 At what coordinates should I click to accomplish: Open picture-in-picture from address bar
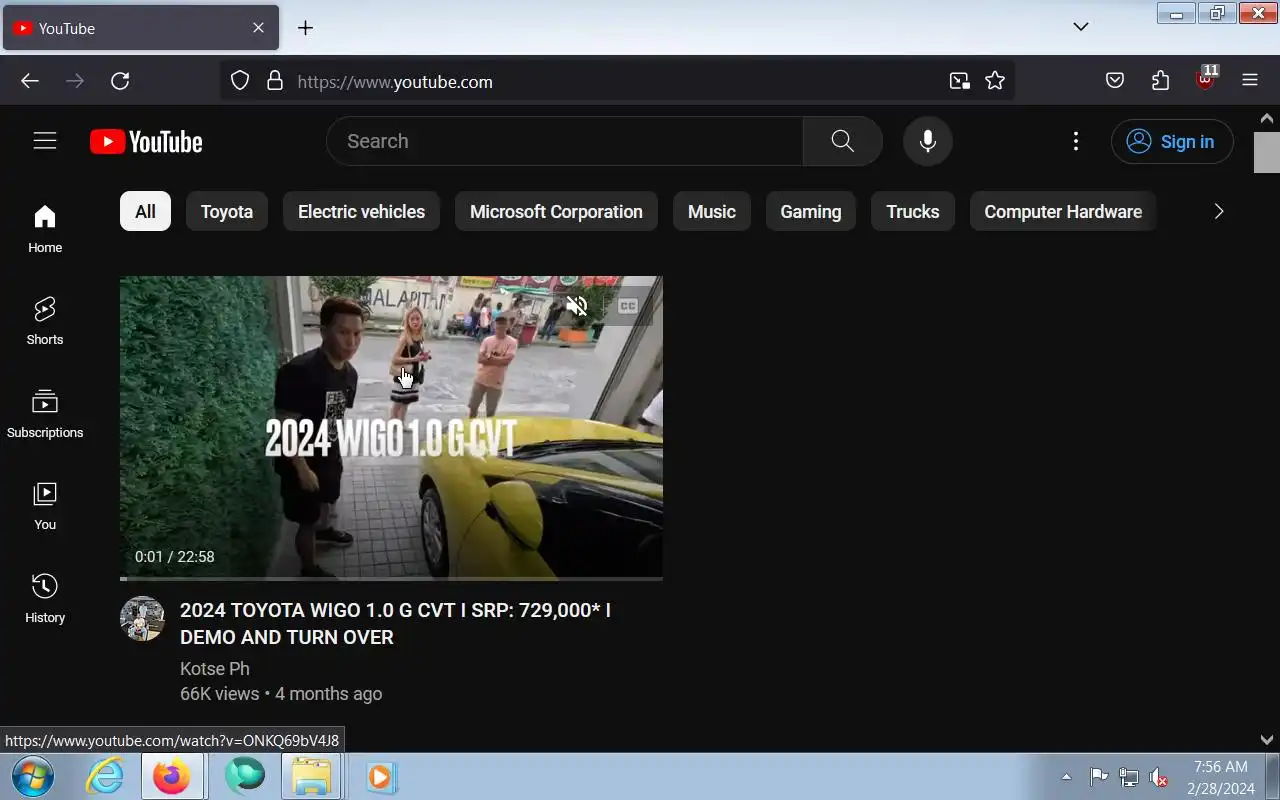959,81
